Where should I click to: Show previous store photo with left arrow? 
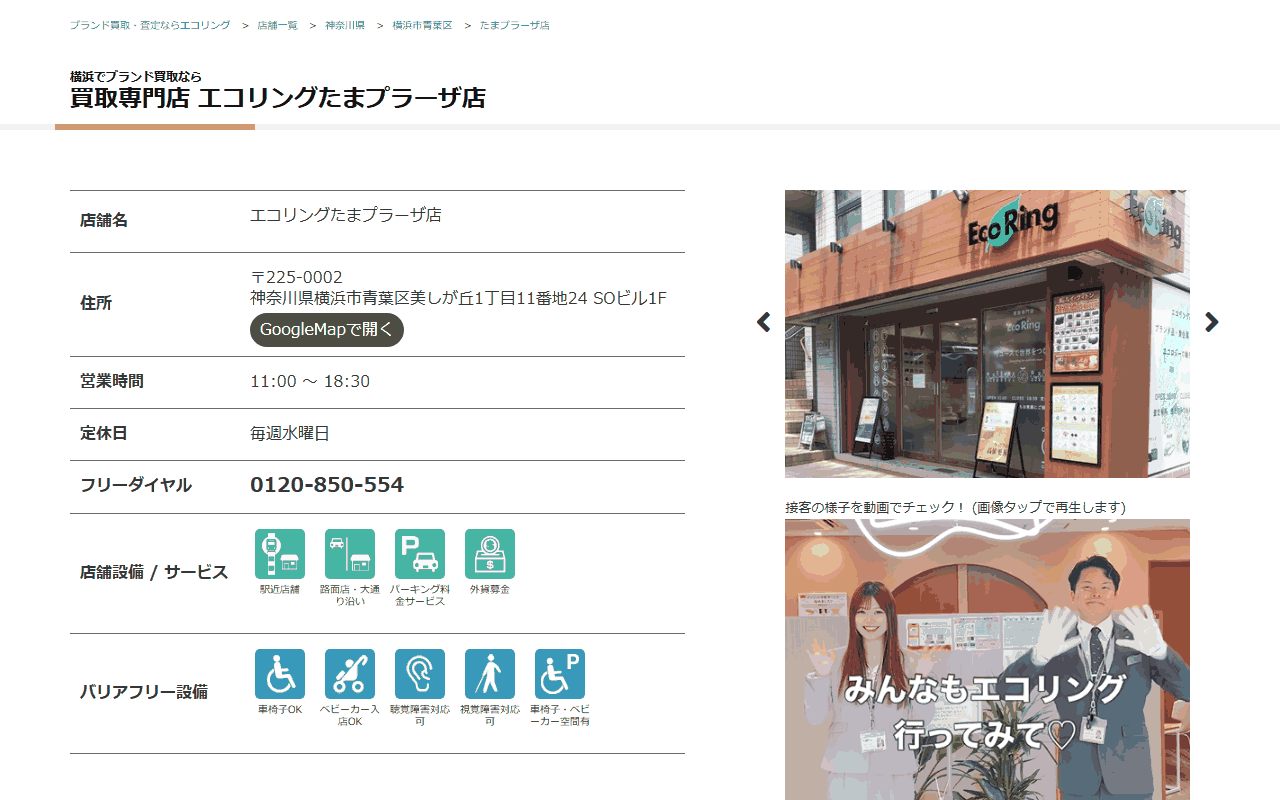(x=764, y=322)
